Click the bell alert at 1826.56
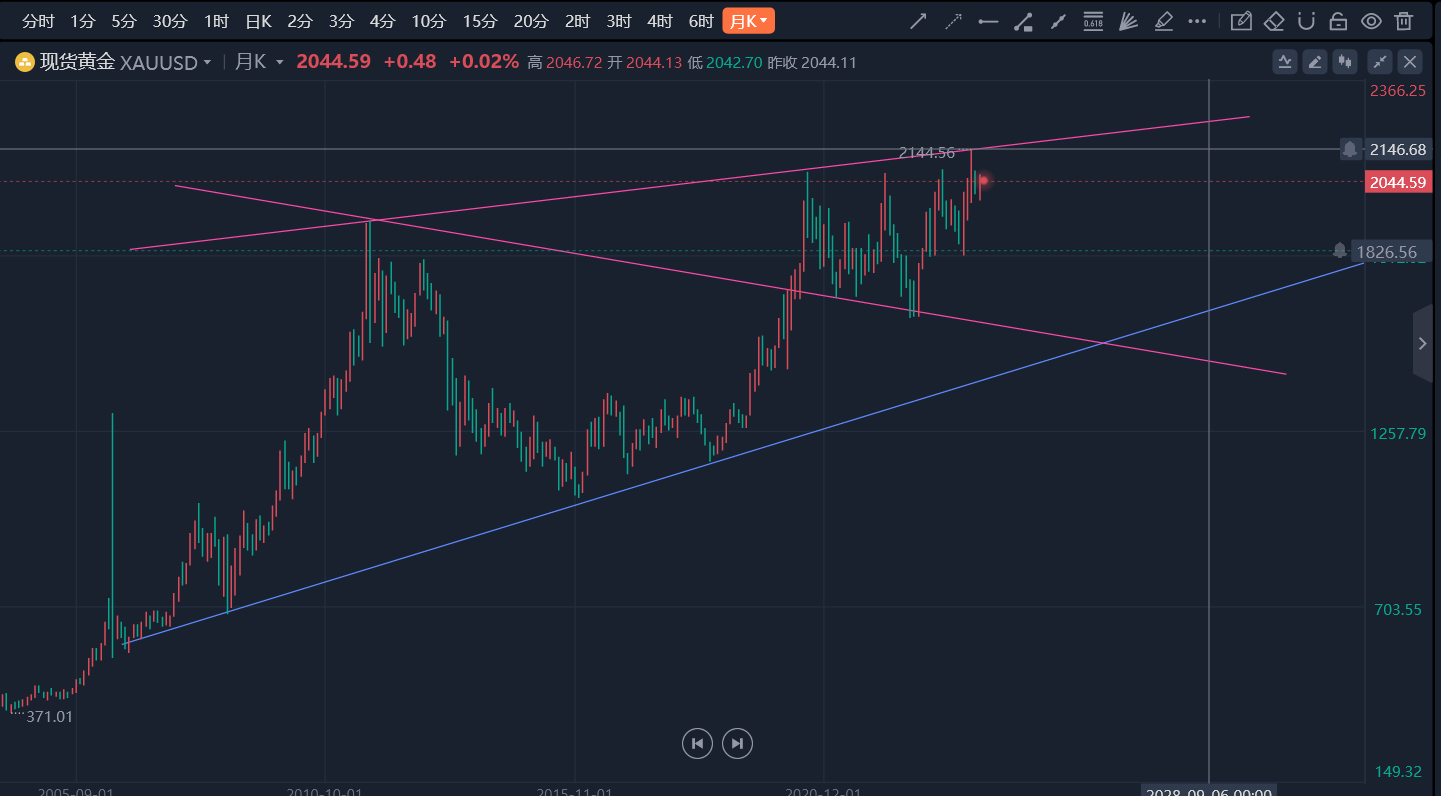Image resolution: width=1441 pixels, height=796 pixels. [x=1340, y=250]
